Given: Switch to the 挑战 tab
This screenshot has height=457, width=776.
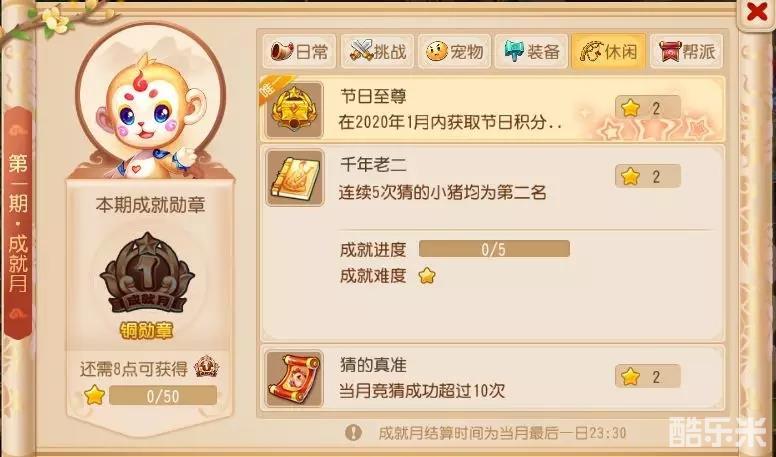Looking at the screenshot, I should 377,51.
